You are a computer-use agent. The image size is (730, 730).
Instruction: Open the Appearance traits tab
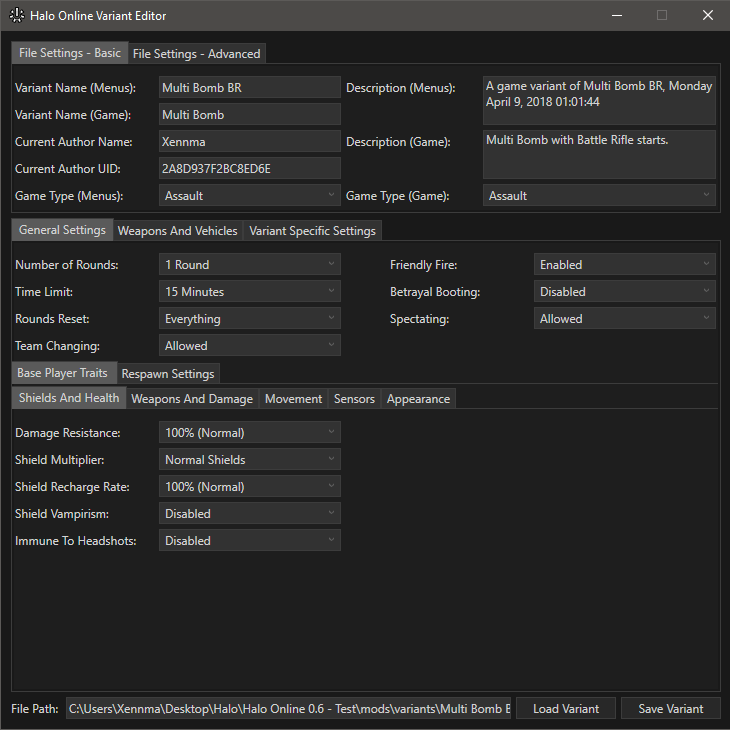click(419, 399)
